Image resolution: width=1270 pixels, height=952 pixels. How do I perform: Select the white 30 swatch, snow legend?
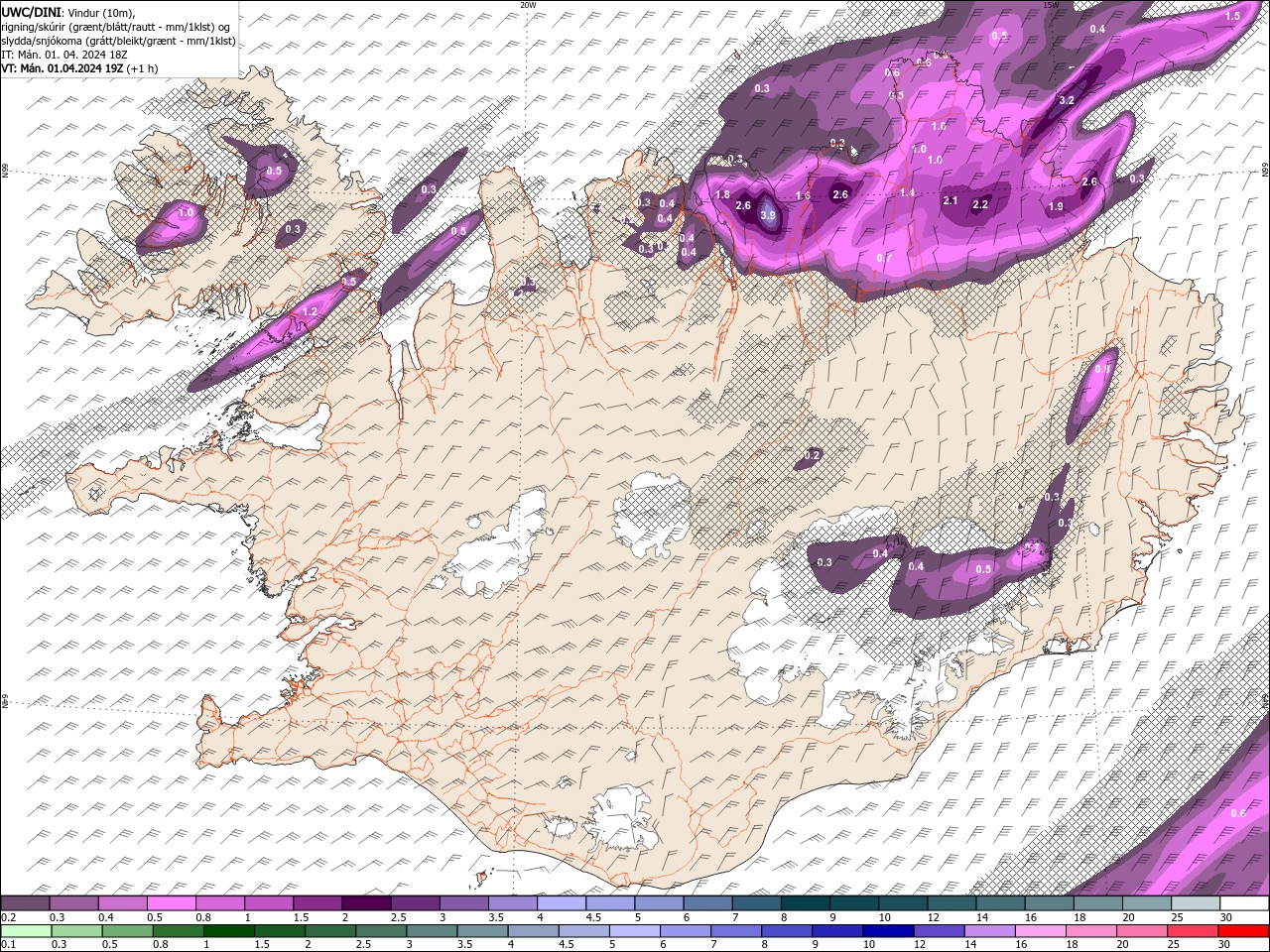[x=1244, y=902]
